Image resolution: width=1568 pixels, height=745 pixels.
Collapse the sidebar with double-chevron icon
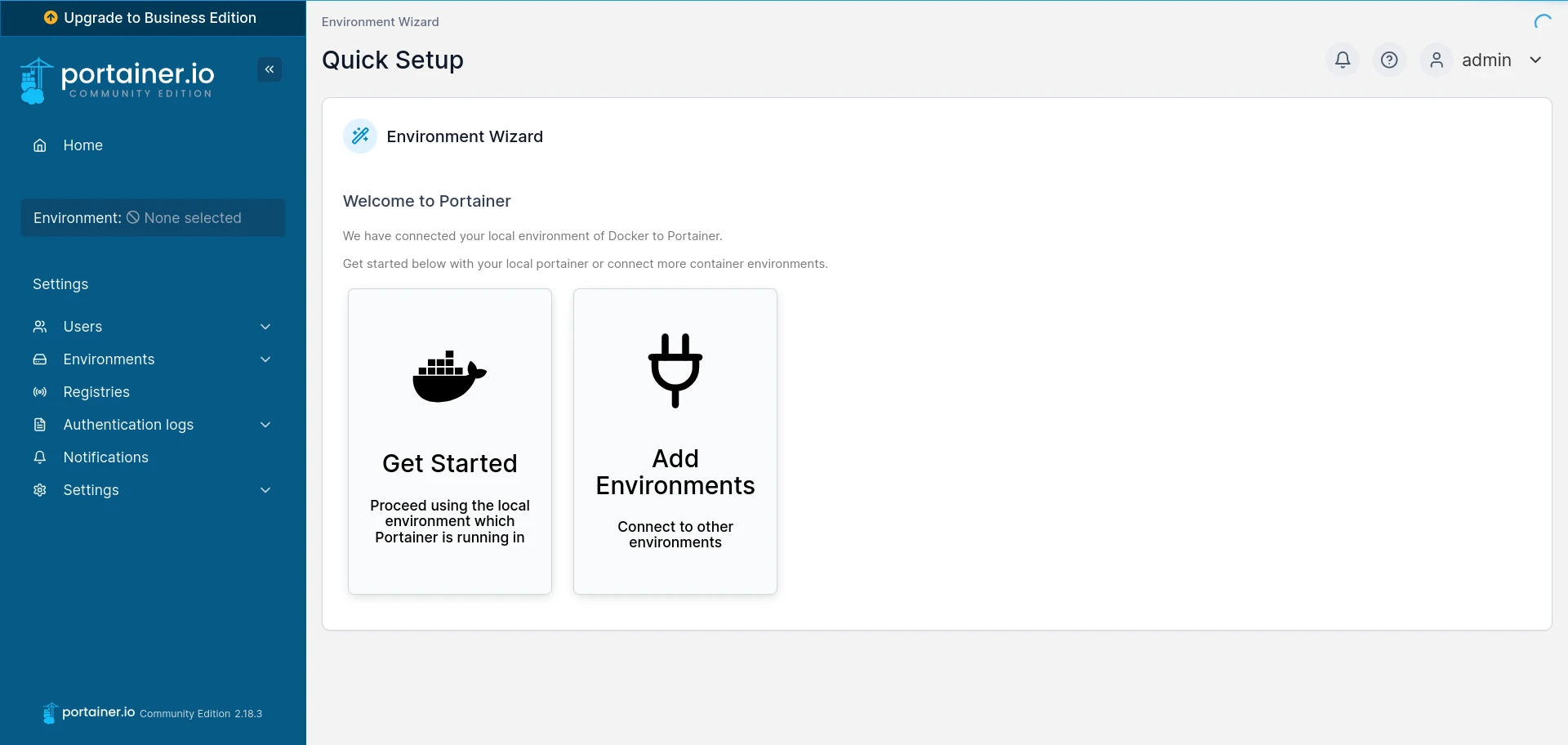click(269, 69)
